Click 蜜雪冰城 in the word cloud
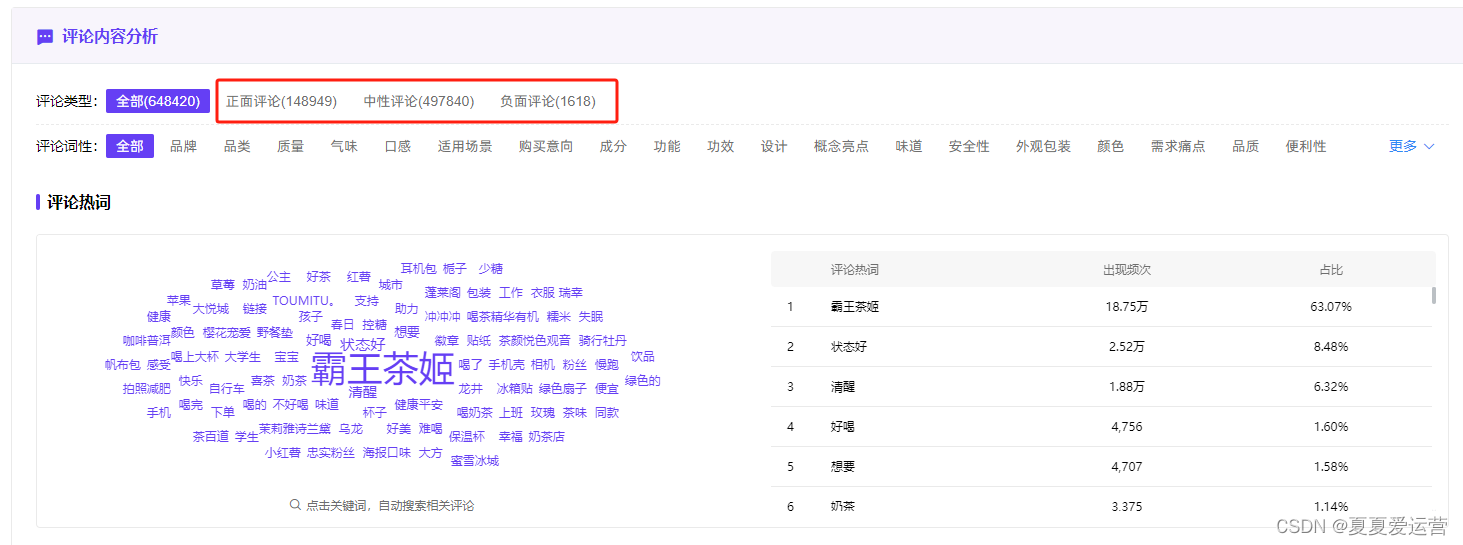 [475, 461]
